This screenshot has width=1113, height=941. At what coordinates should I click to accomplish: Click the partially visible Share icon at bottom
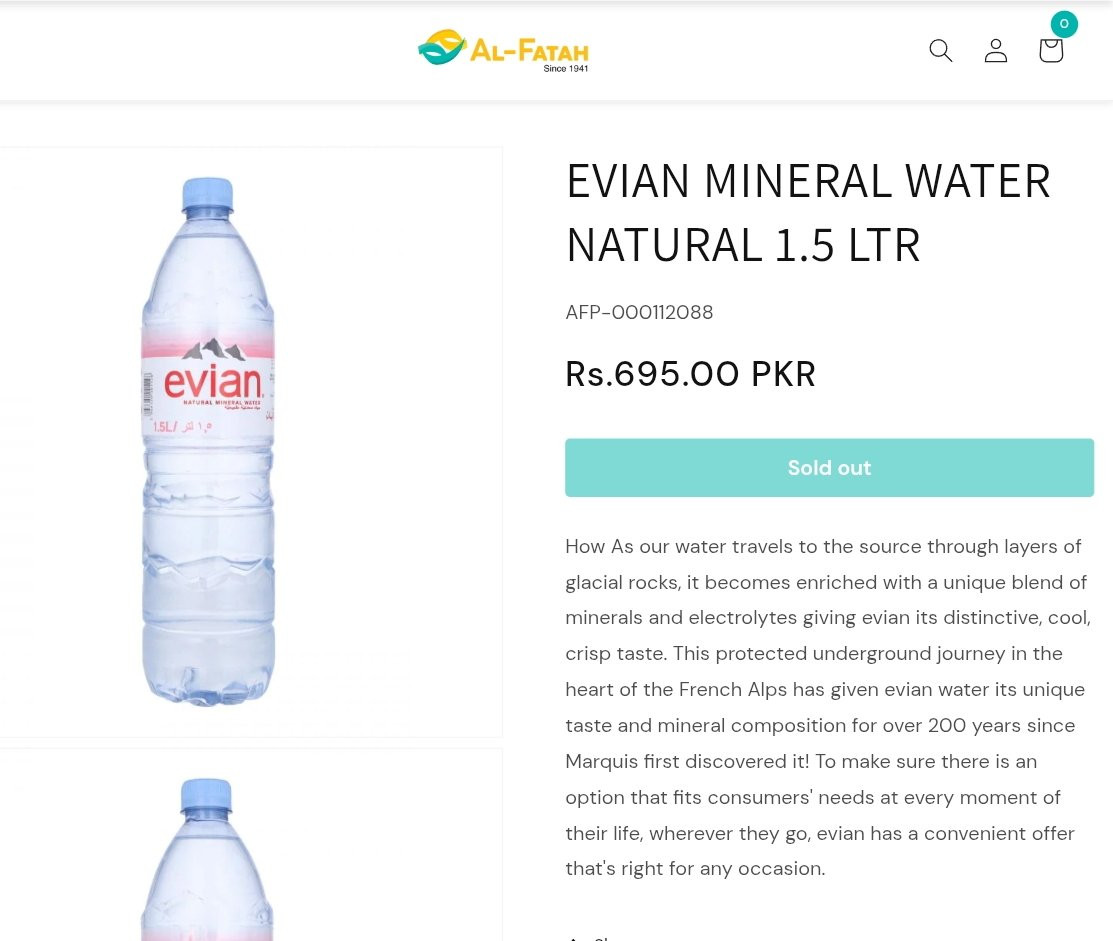tap(575, 937)
